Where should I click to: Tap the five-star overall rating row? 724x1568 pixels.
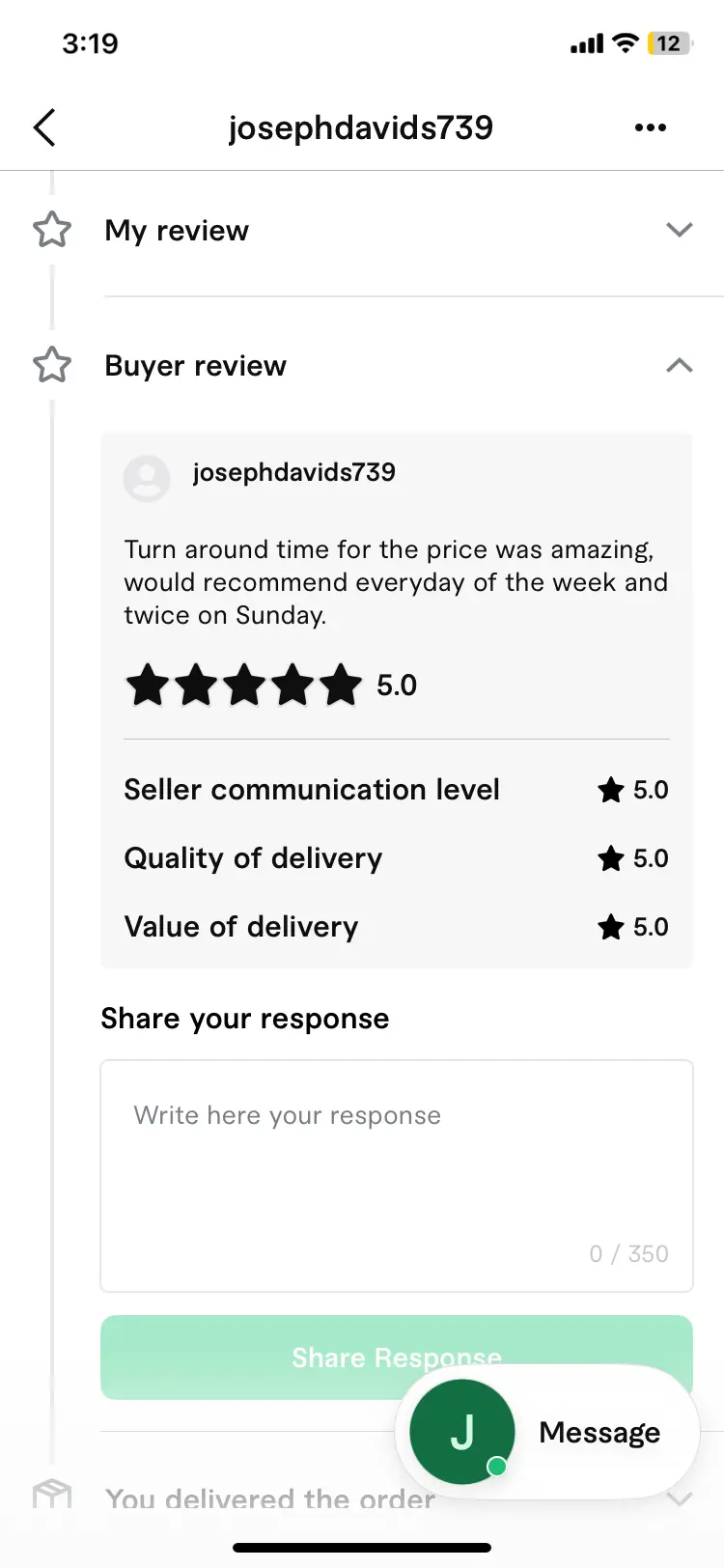(x=271, y=686)
